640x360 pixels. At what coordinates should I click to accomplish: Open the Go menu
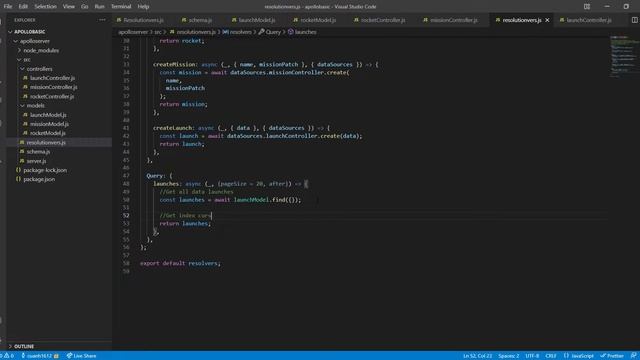pos(84,7)
